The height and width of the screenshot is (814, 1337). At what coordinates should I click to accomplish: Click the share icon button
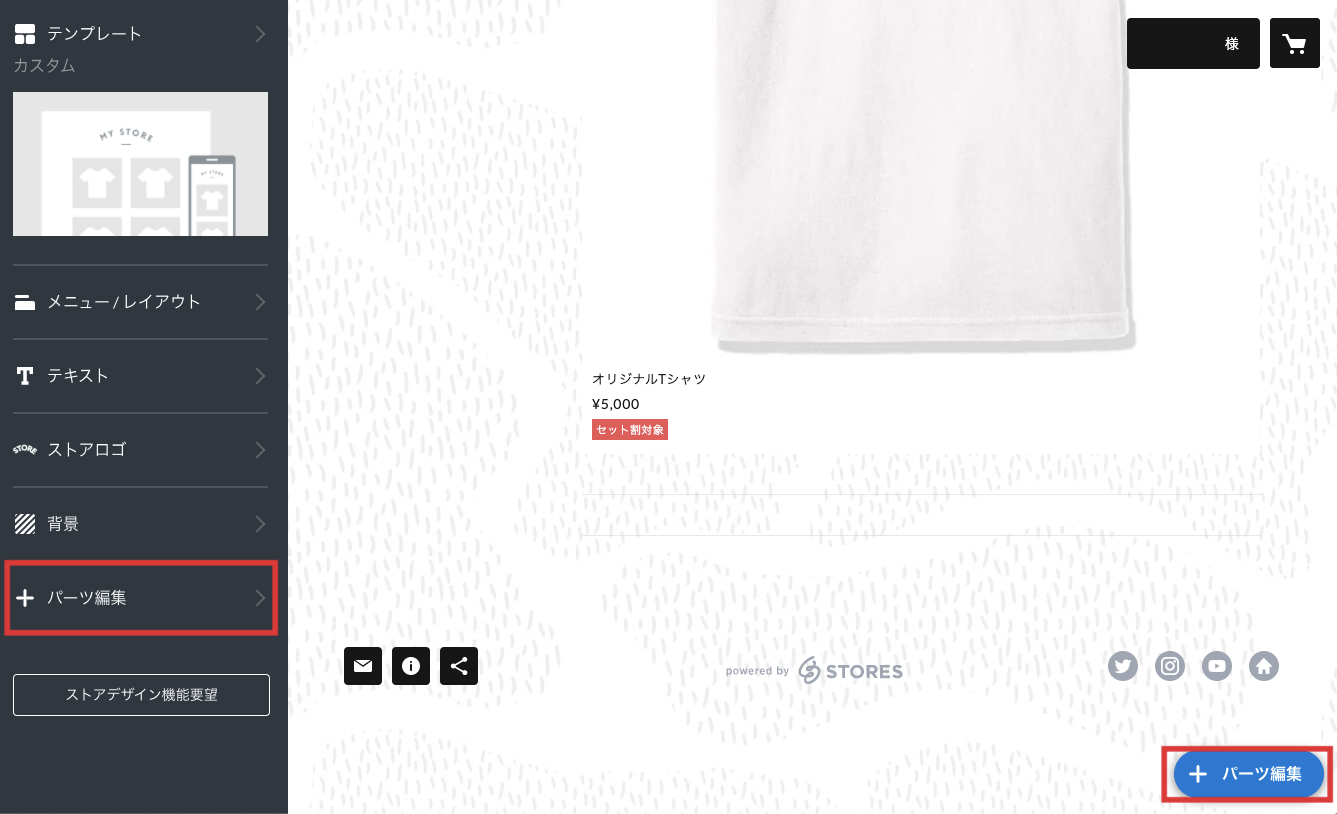[459, 666]
